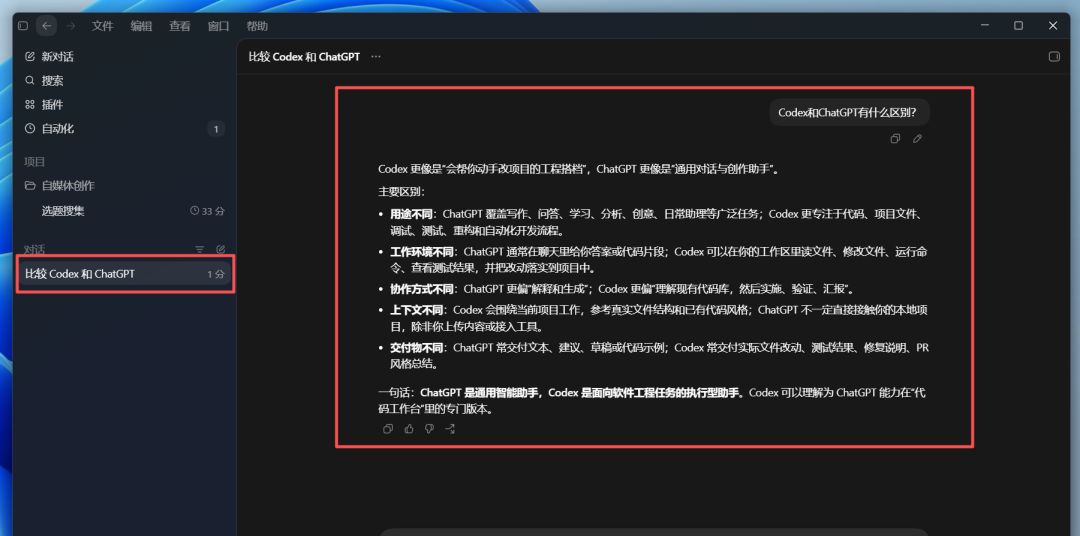Click the user message bubble Codex和ChatGPT有什么区别?
1080x536 pixels.
849,112
